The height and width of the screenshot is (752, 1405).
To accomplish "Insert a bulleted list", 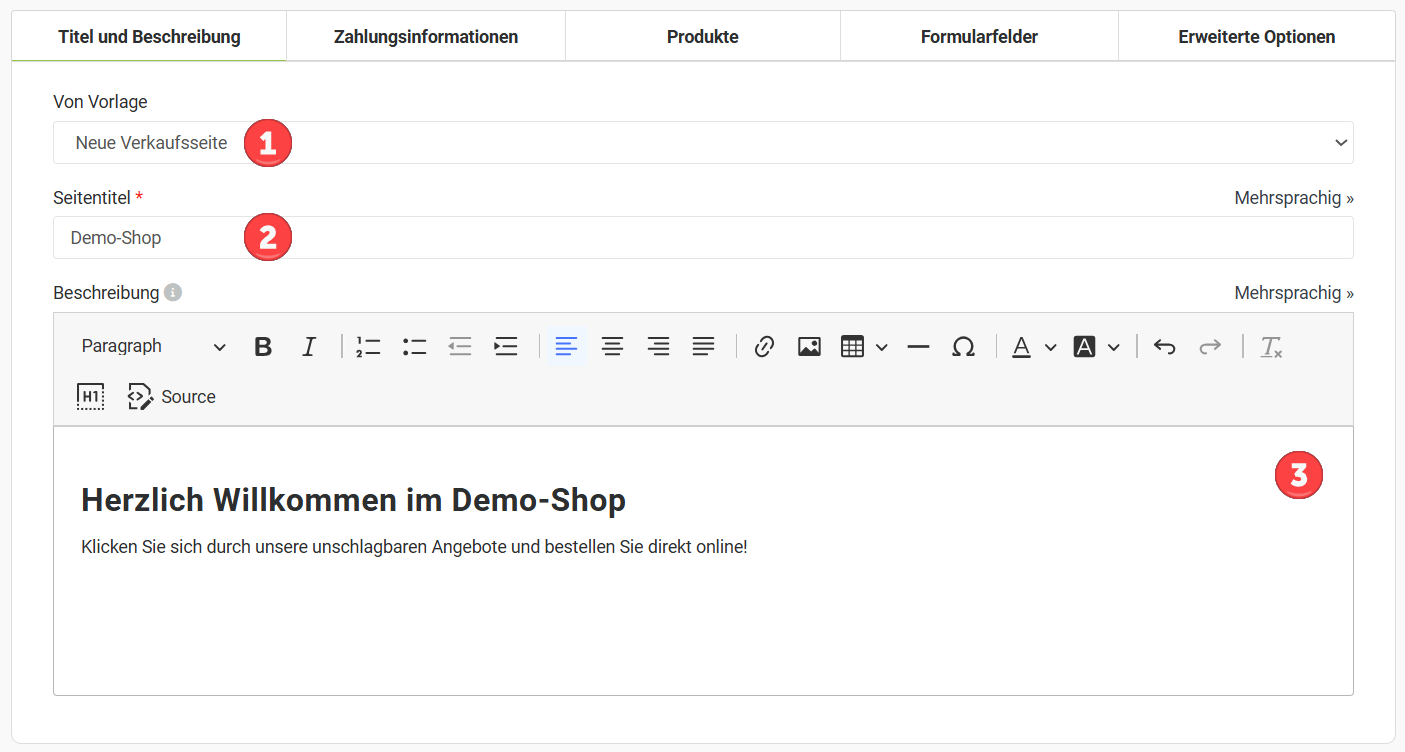I will (414, 347).
